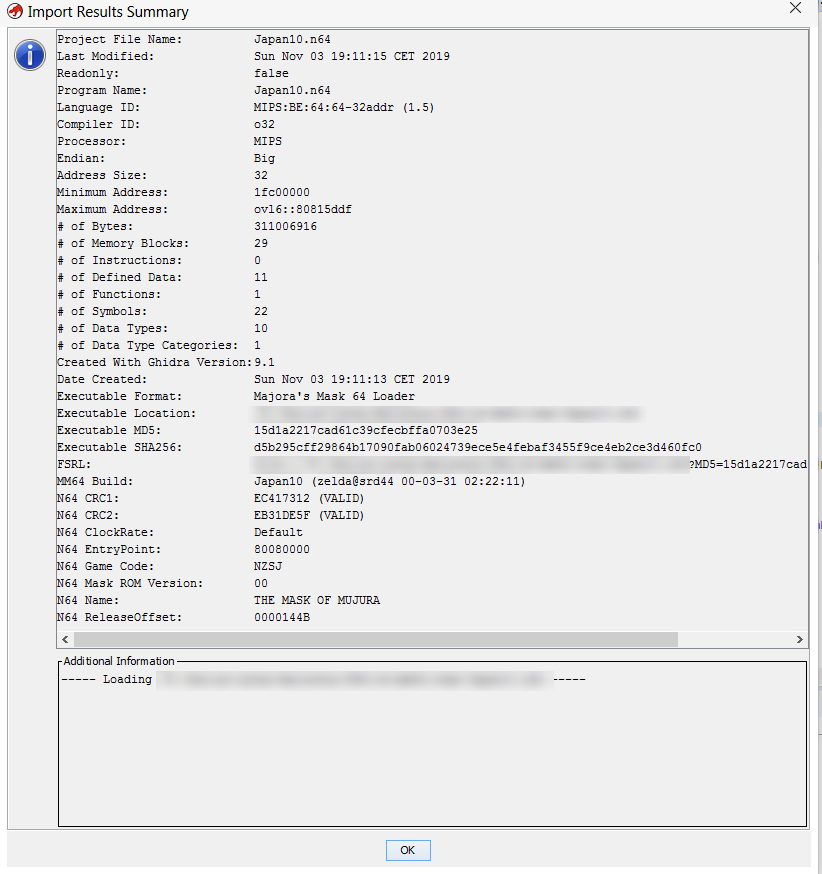Click the blue information icon
The width and height of the screenshot is (822, 874).
tap(30, 55)
